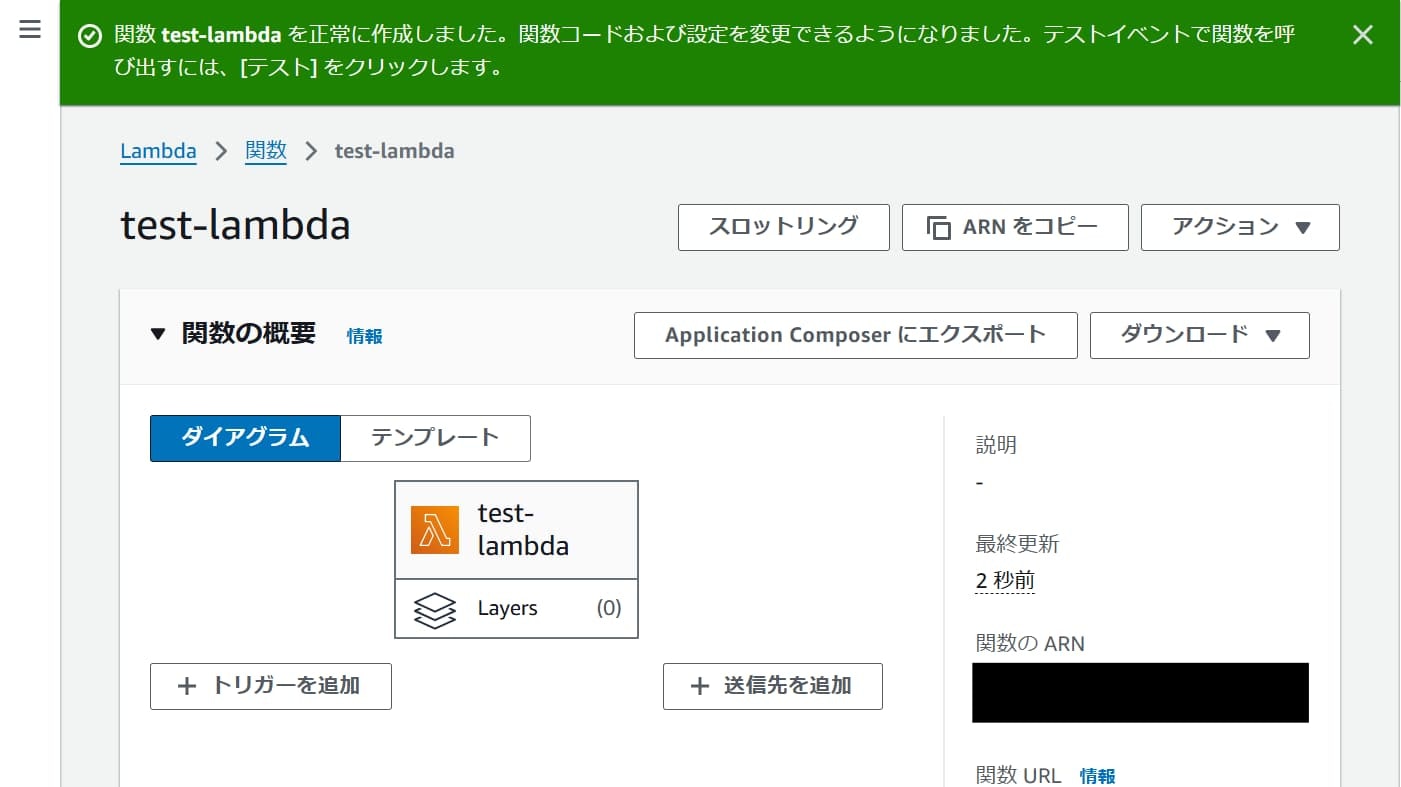Open 情報 link next to 関数の概要
1401x787 pixels.
(x=364, y=336)
